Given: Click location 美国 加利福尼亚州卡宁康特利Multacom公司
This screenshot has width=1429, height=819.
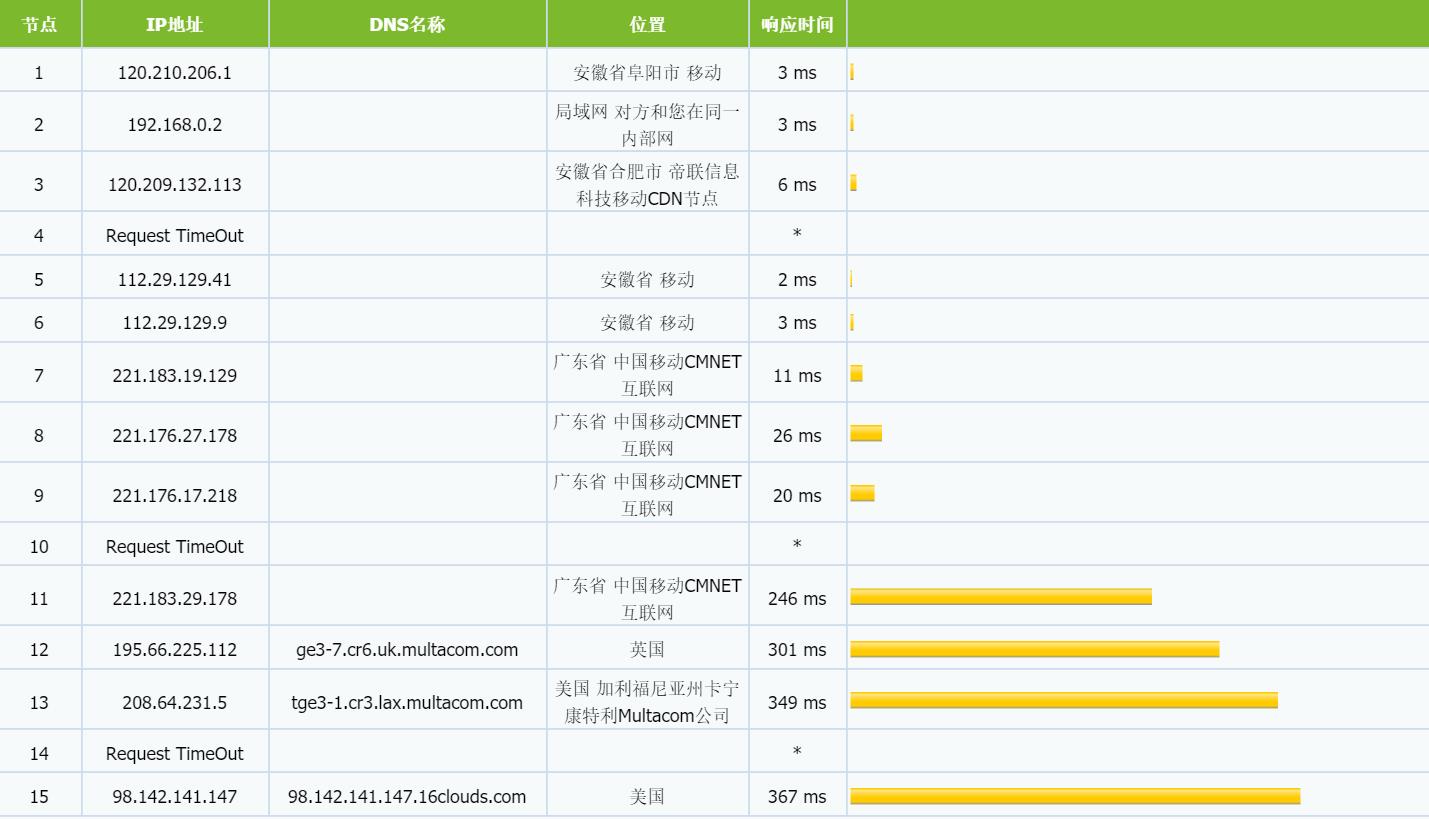Looking at the screenshot, I should pos(647,703).
